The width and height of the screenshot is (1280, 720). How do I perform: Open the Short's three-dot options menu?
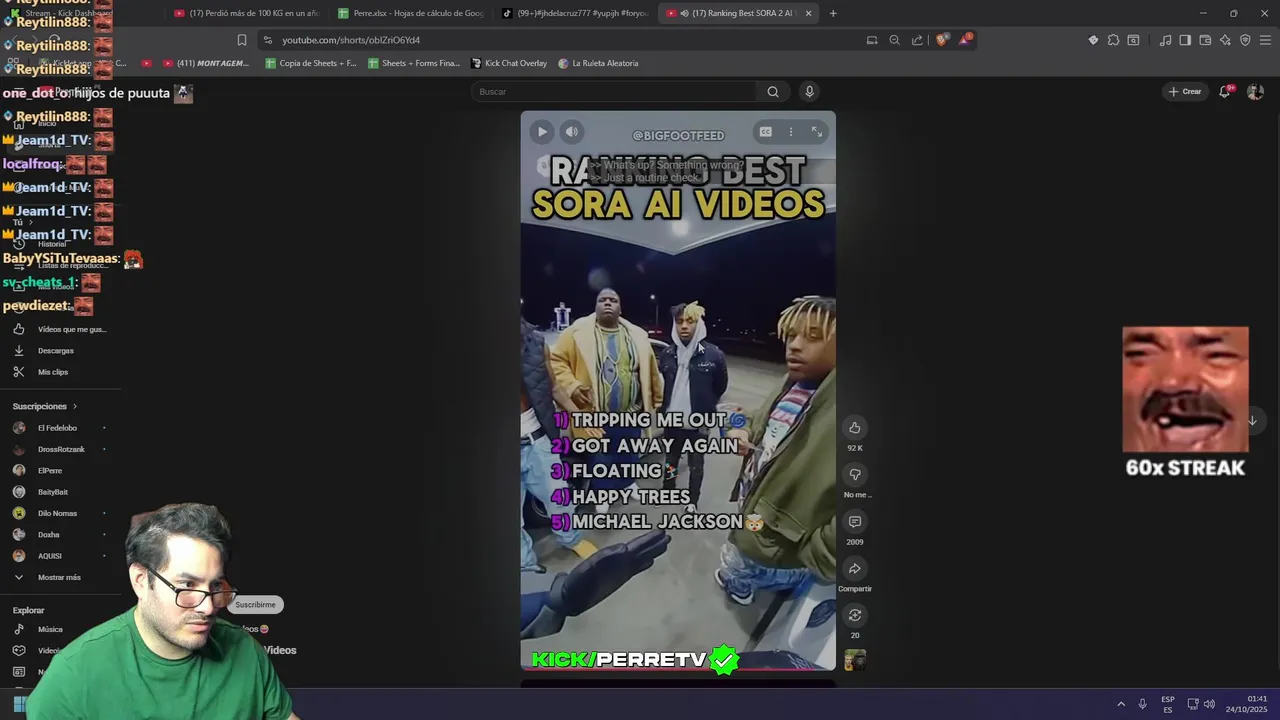tap(791, 132)
